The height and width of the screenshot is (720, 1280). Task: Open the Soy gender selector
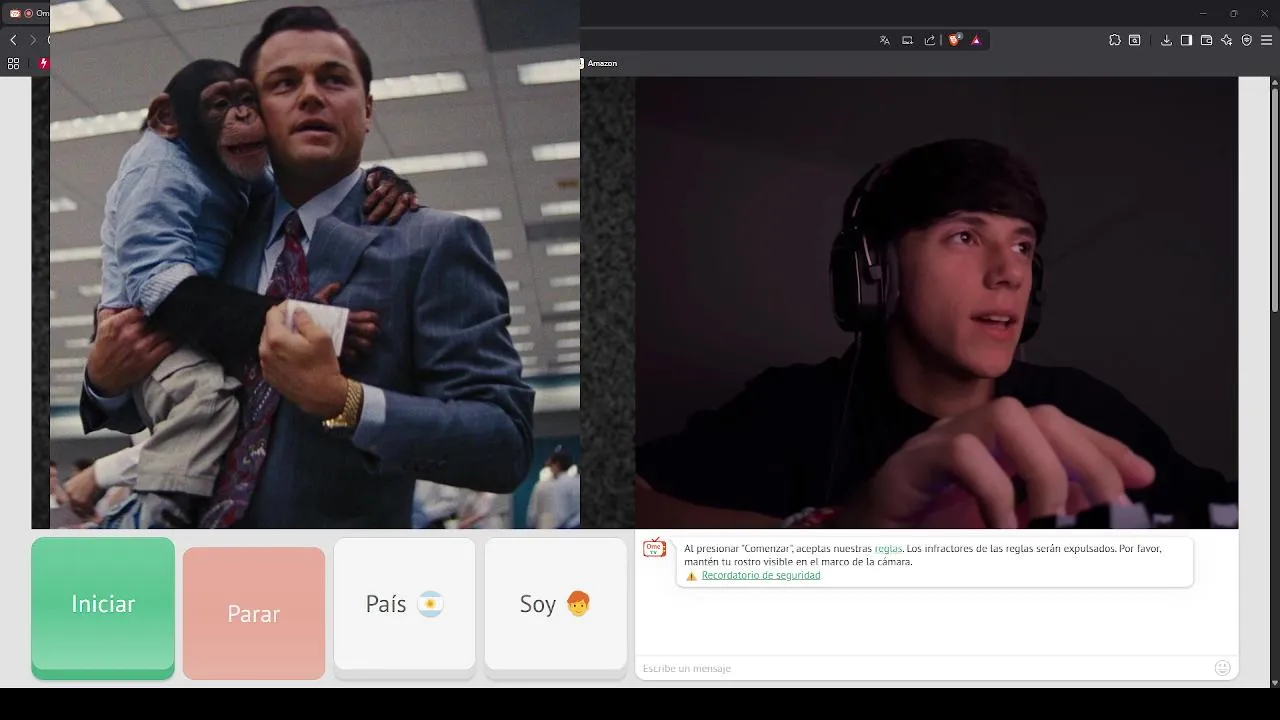tap(556, 604)
